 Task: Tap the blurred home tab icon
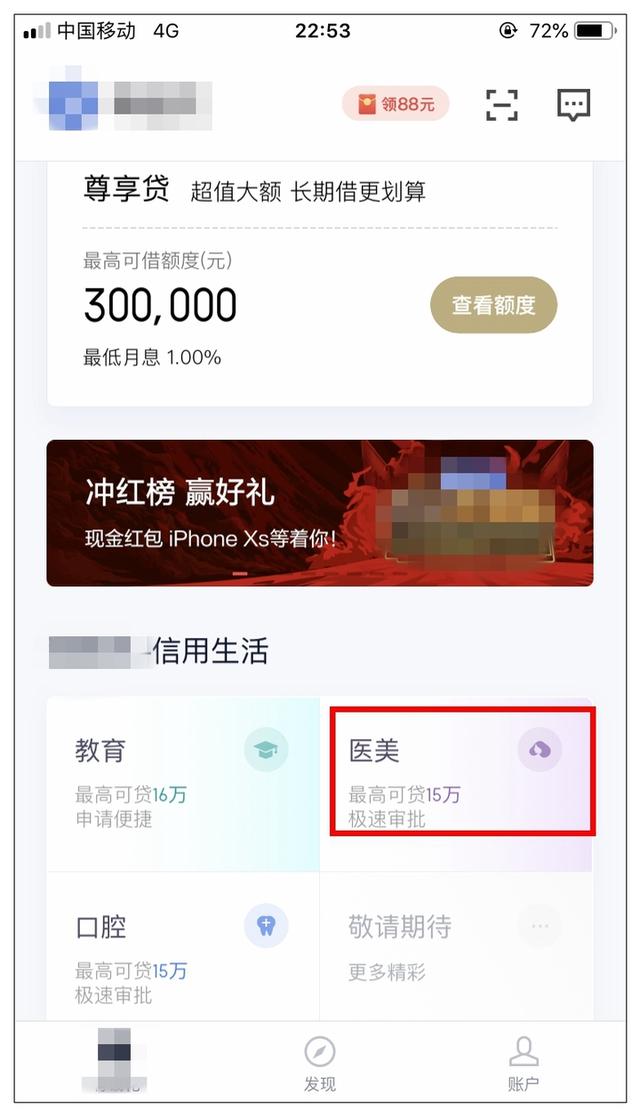coord(115,1060)
